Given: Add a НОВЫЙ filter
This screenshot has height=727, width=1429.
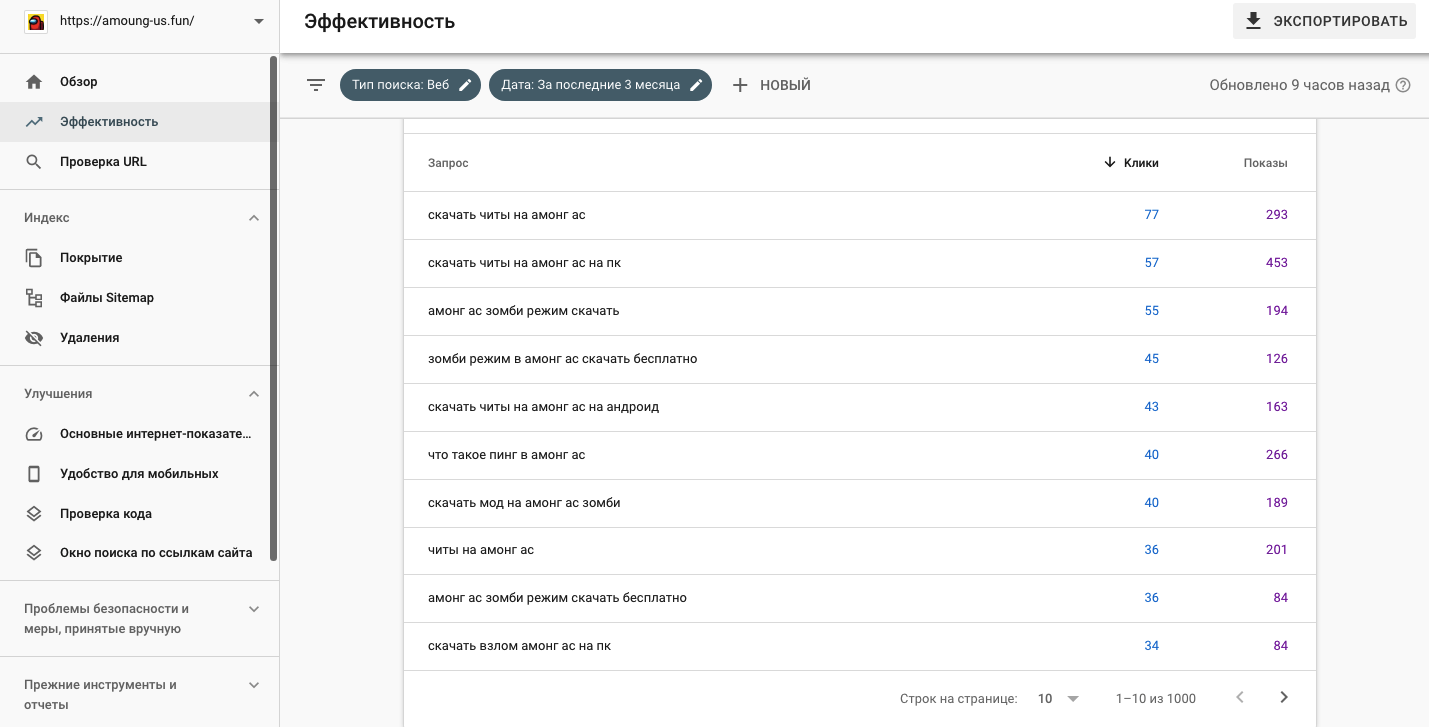Looking at the screenshot, I should 771,85.
